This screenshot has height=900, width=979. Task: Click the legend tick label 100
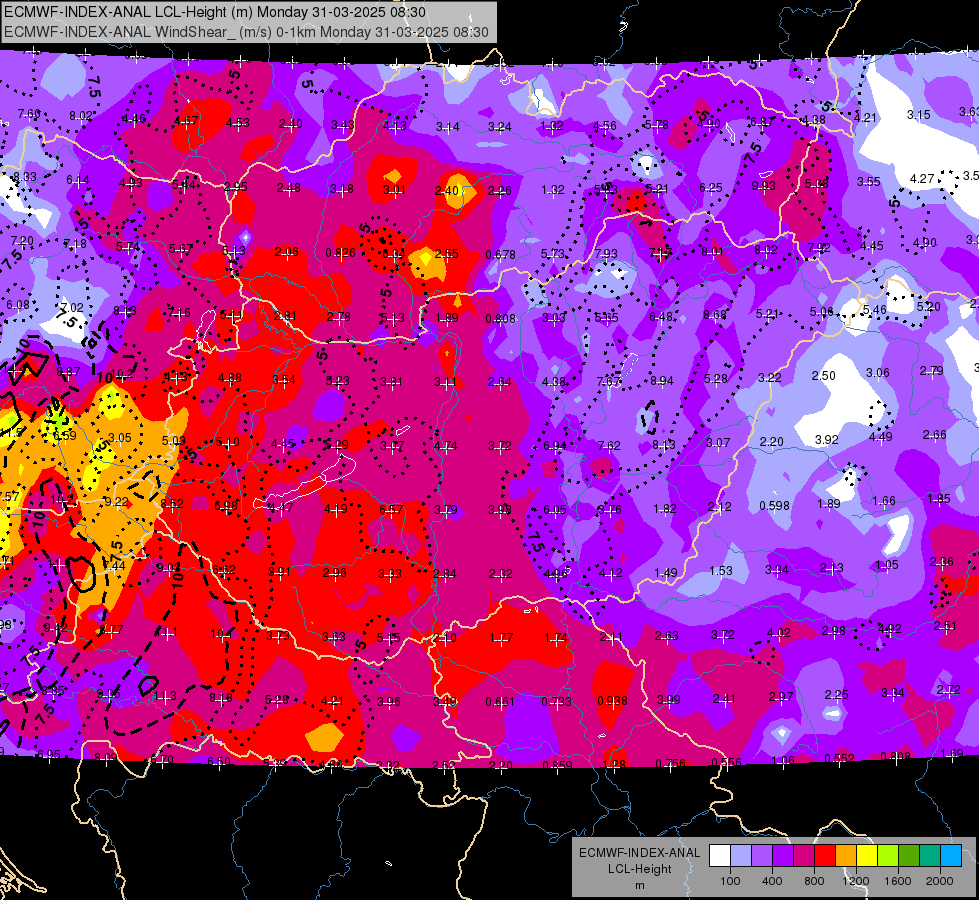click(x=730, y=881)
